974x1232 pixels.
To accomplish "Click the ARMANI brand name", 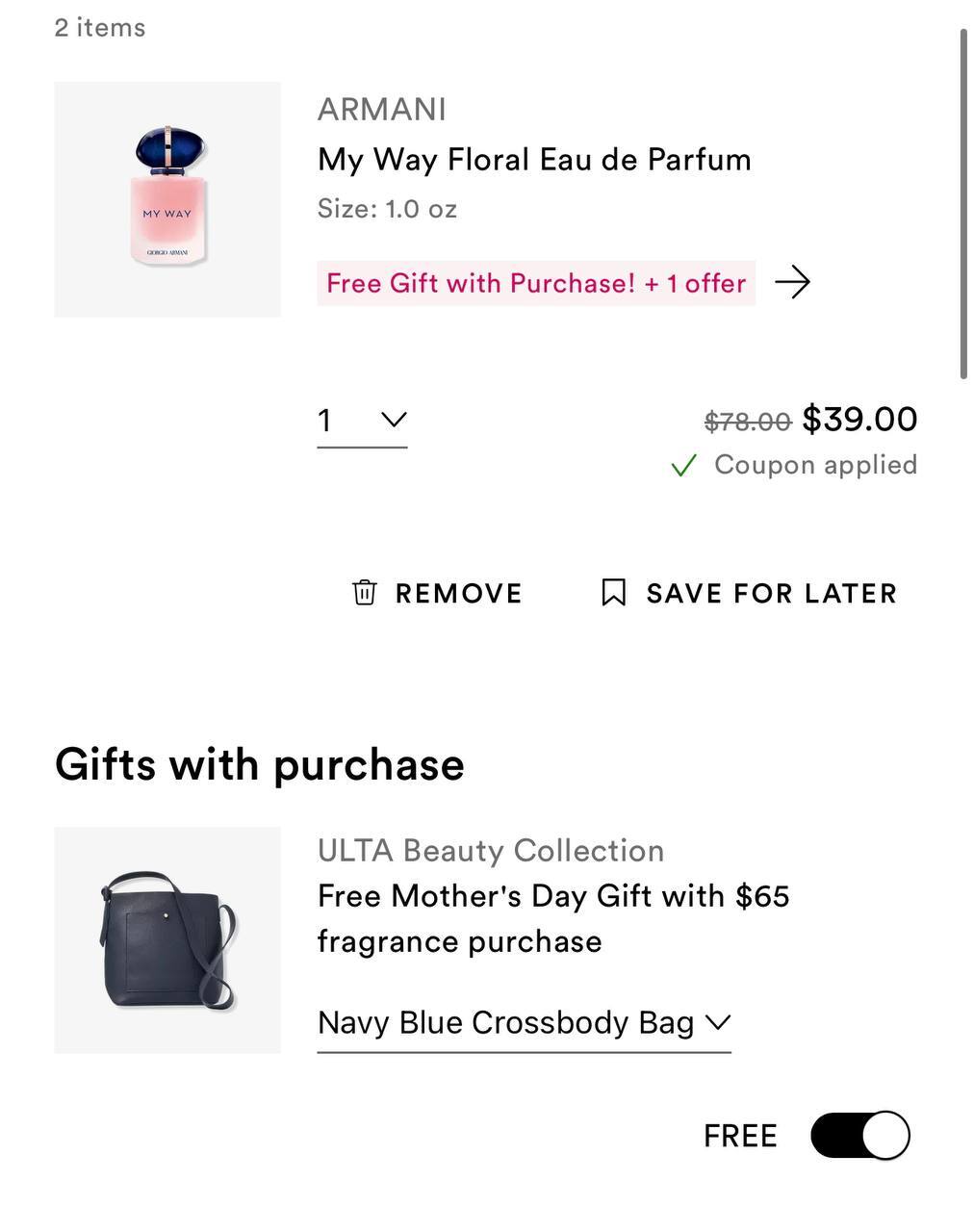I will (381, 110).
